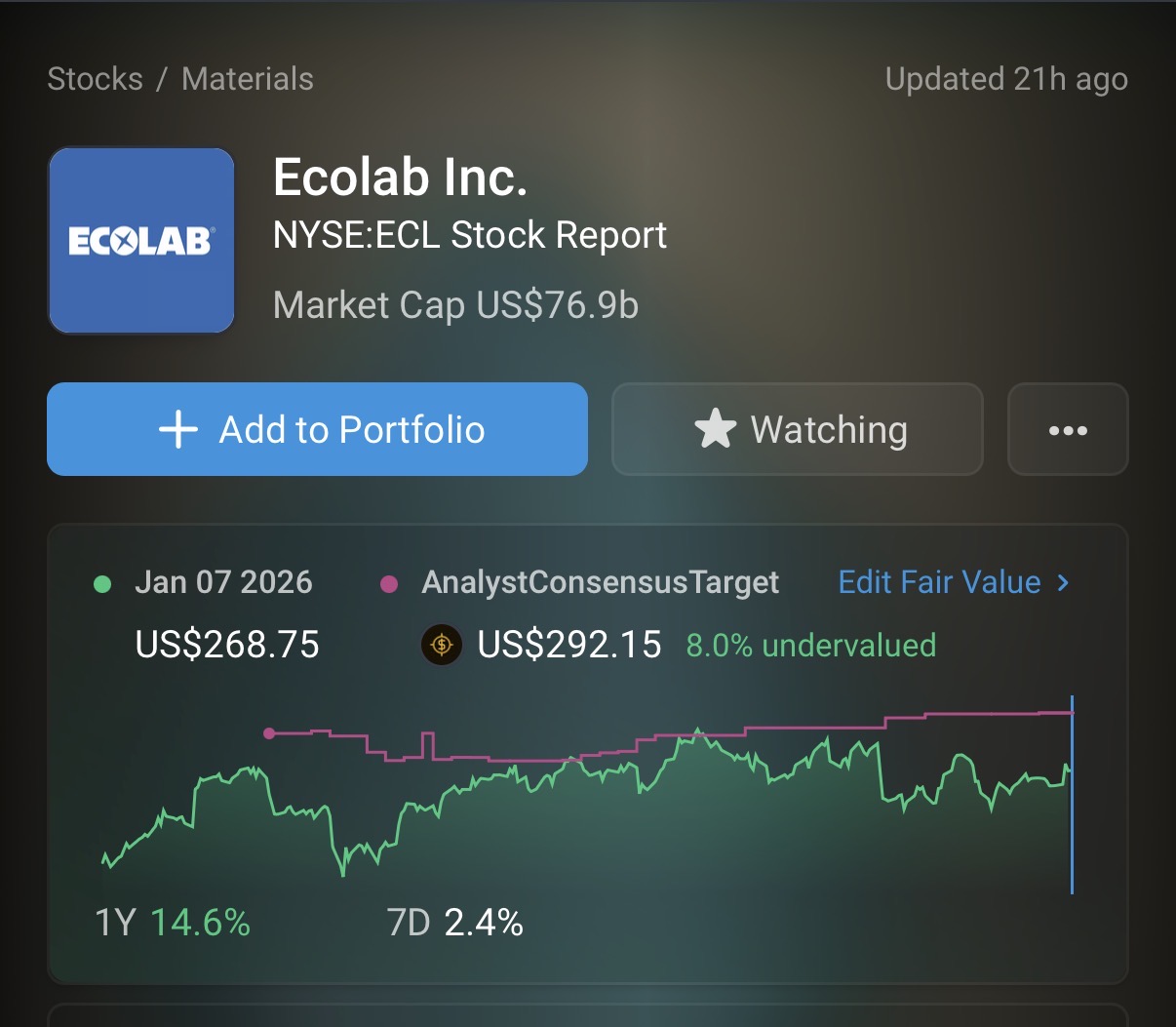Screen dimensions: 1176x1027
Task: Click the Ecolab company logo
Action: (x=141, y=241)
